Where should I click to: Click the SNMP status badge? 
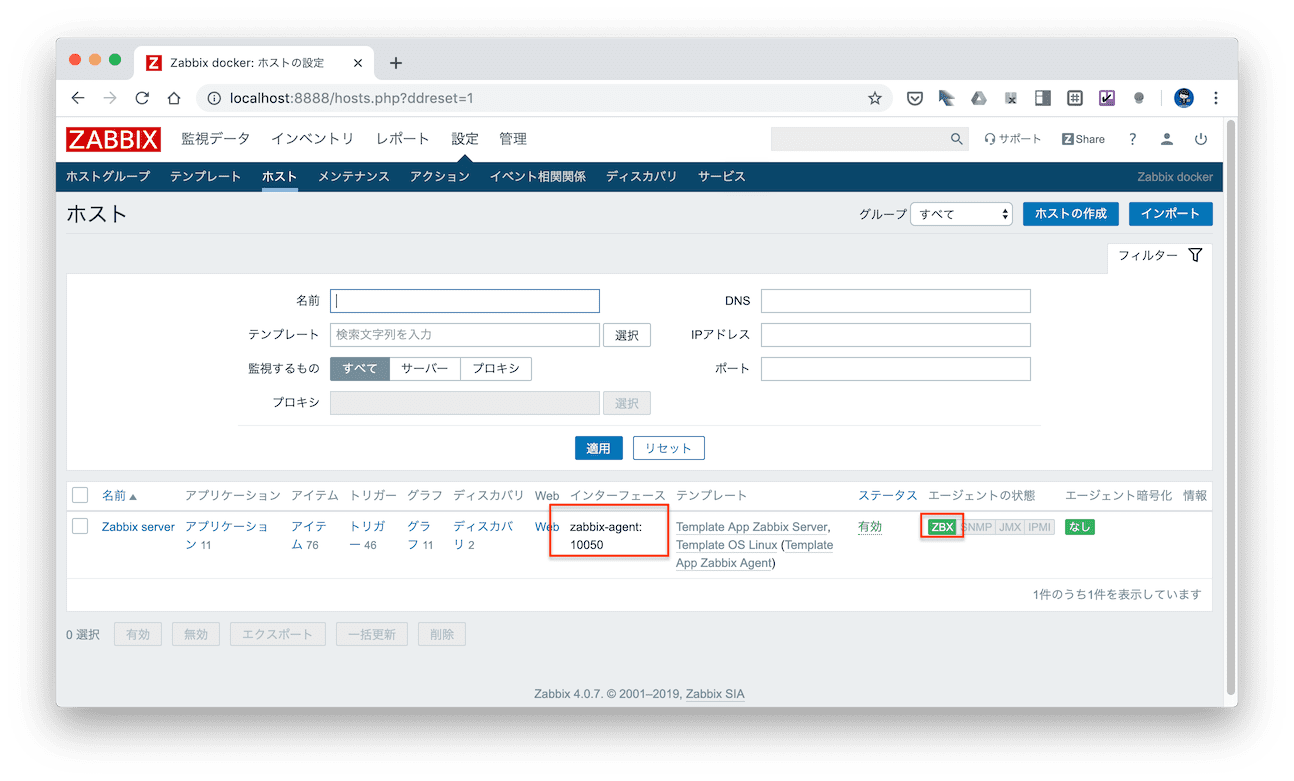tap(976, 527)
